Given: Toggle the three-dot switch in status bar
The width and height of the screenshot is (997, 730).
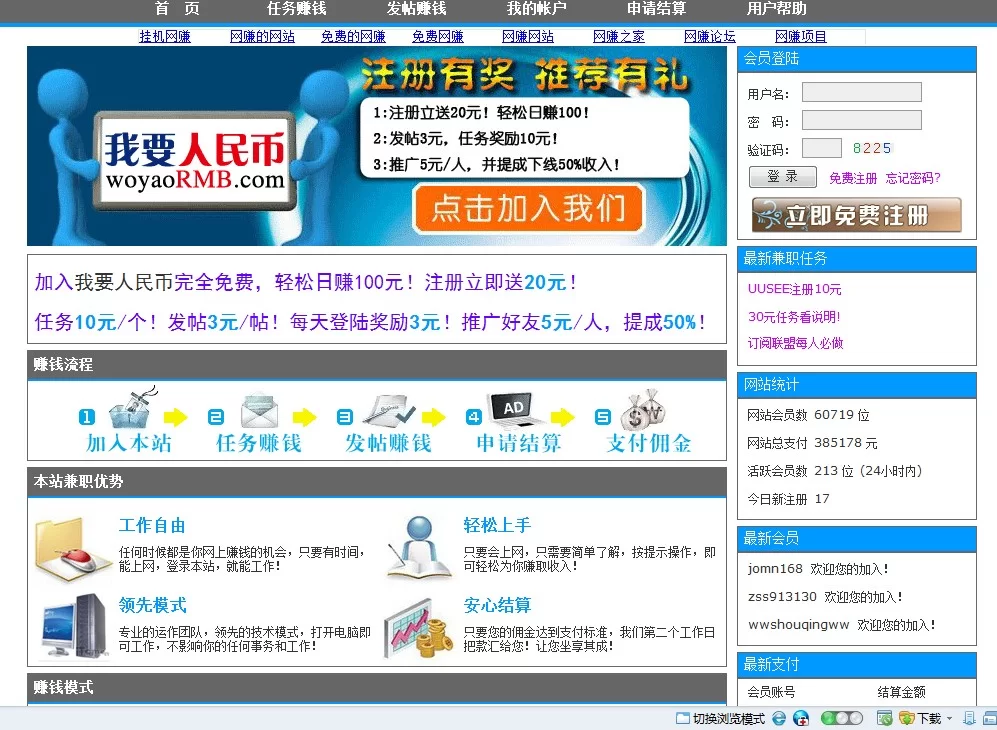Looking at the screenshot, I should point(841,718).
